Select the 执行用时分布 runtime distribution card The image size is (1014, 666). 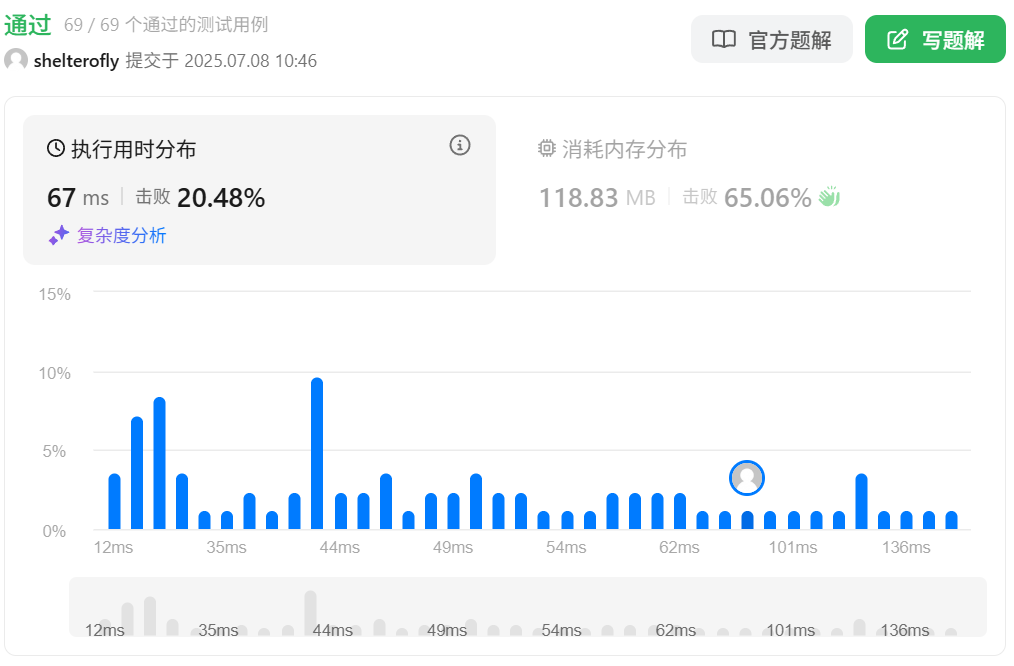point(259,189)
